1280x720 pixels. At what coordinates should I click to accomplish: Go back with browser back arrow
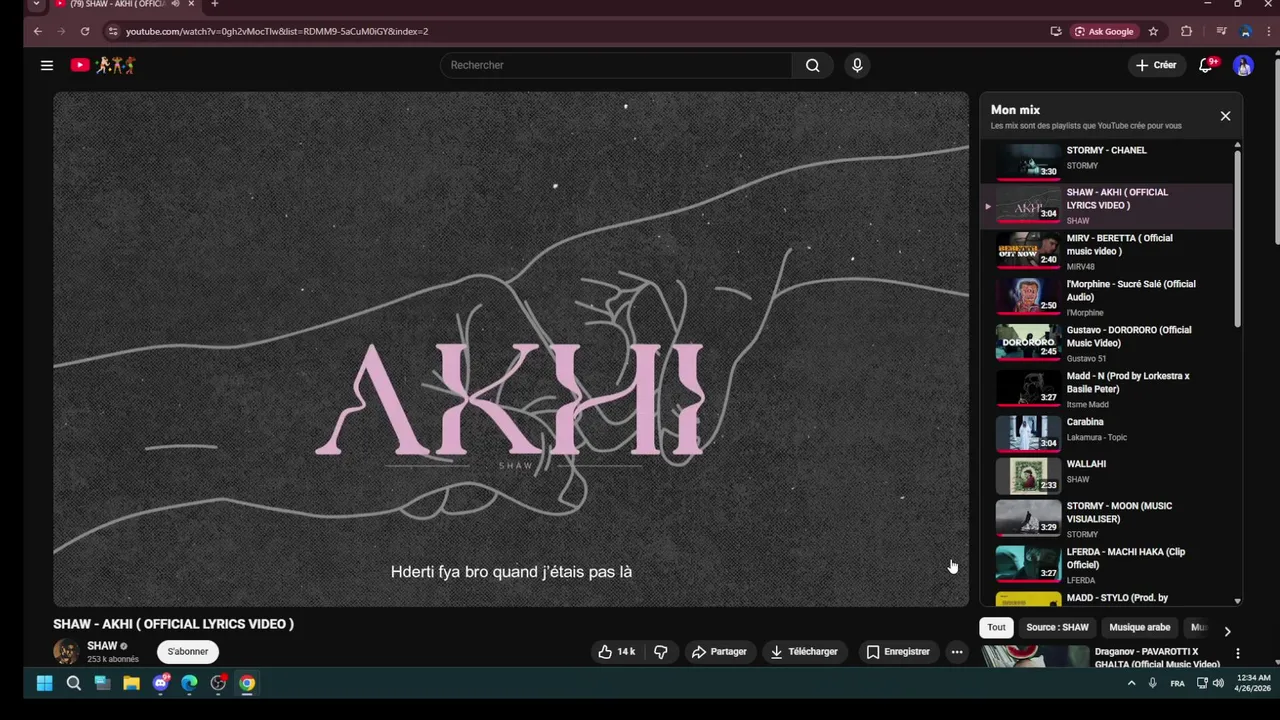coord(37,31)
